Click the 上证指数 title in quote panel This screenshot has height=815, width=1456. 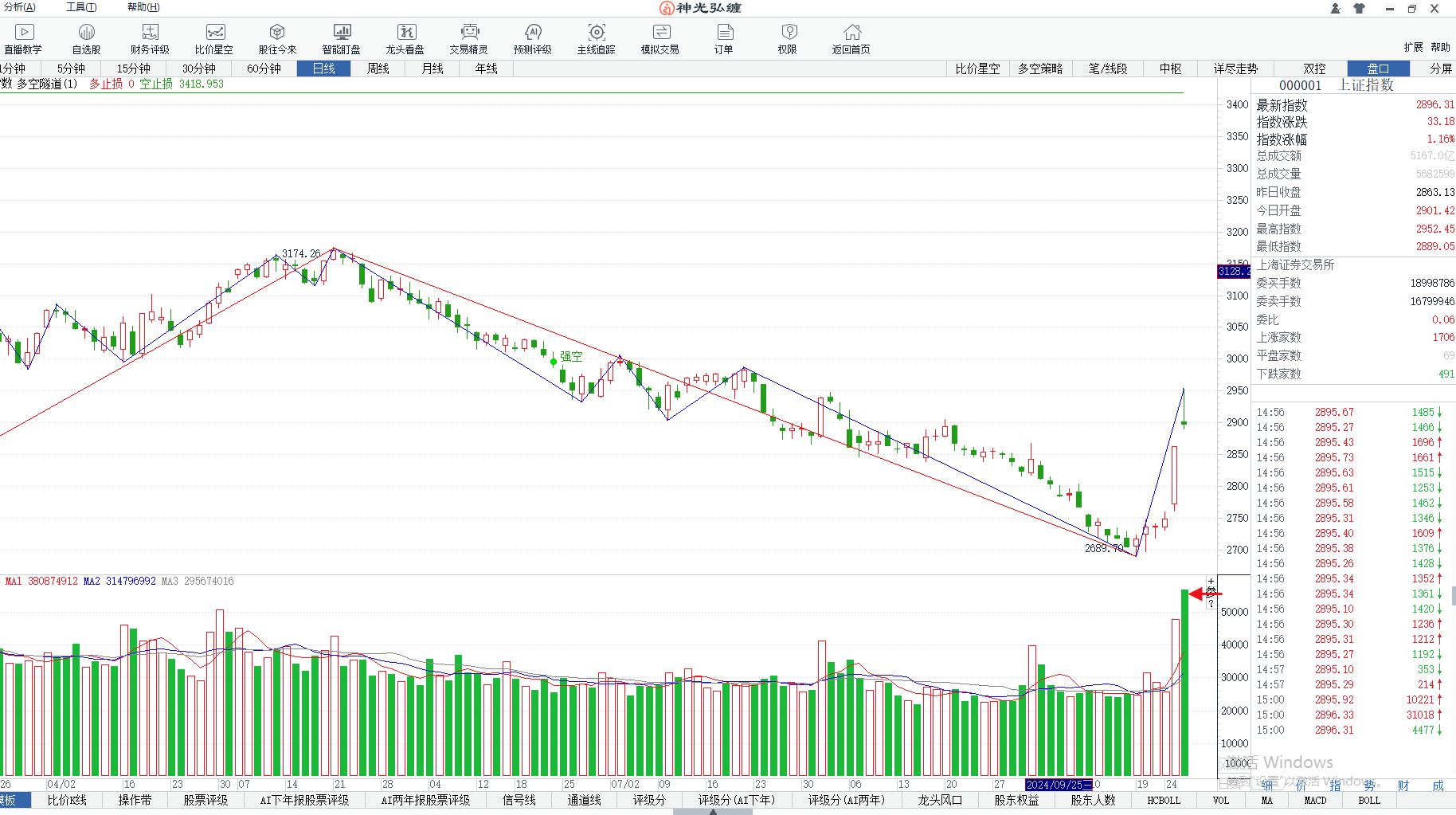(x=1366, y=85)
